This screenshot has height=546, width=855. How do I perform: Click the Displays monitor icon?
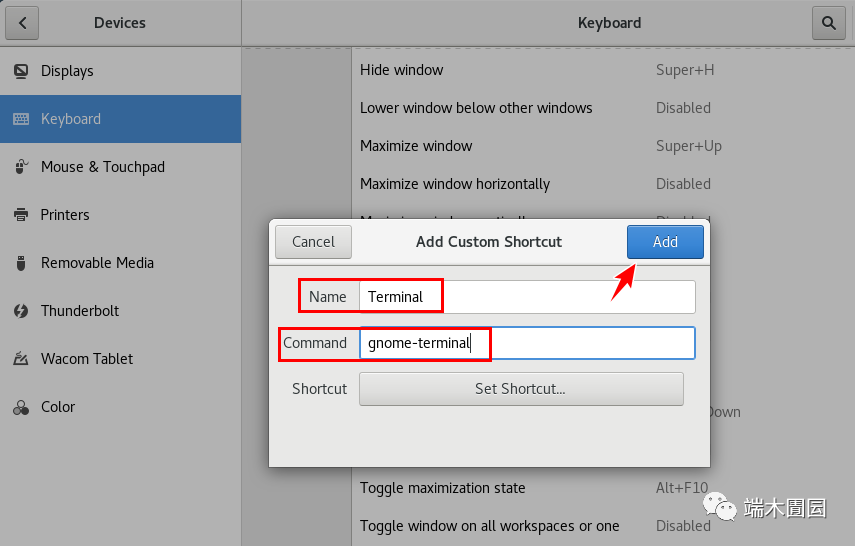[21, 71]
